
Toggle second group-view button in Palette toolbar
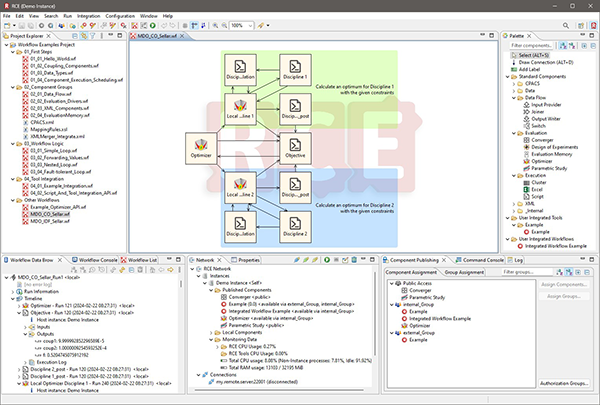pos(572,46)
